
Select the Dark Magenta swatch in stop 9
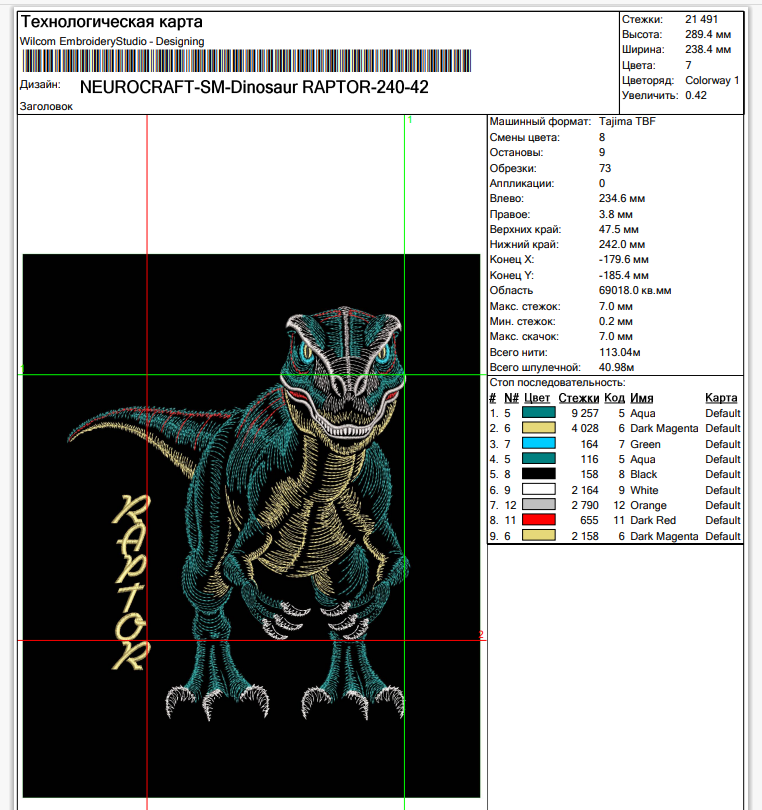click(539, 537)
